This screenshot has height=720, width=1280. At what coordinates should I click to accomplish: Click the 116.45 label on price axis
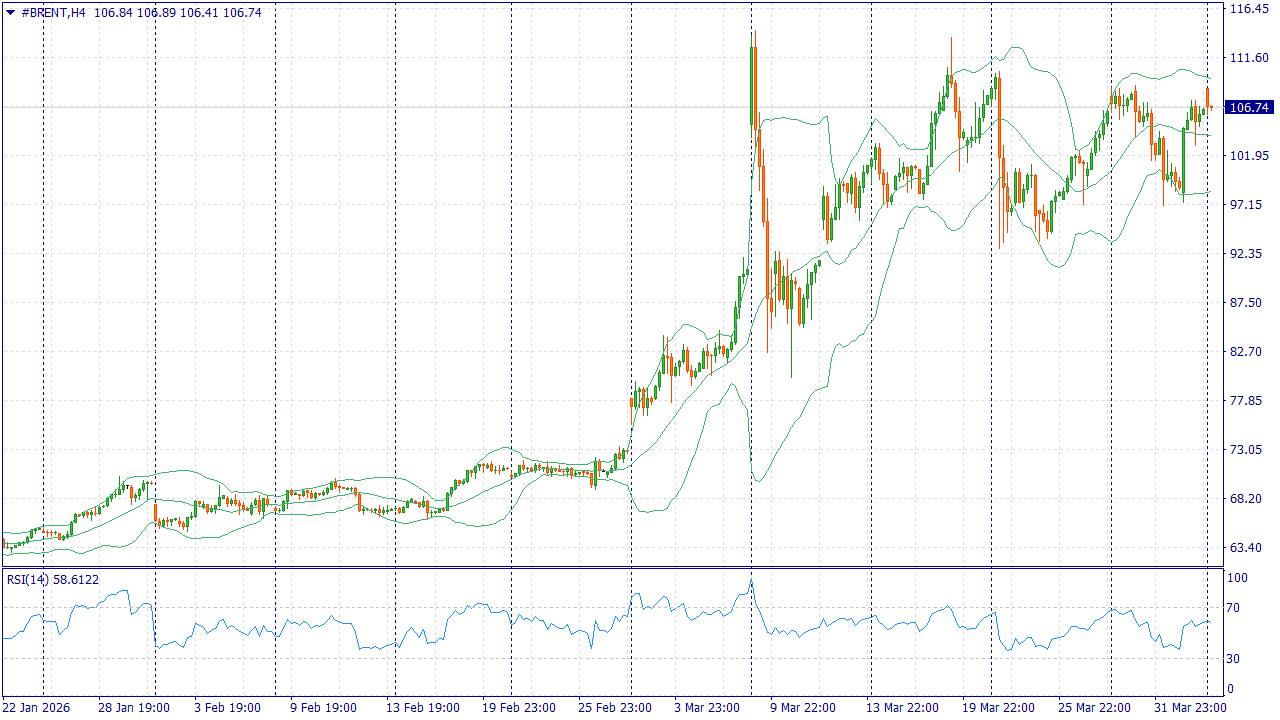(1249, 9)
